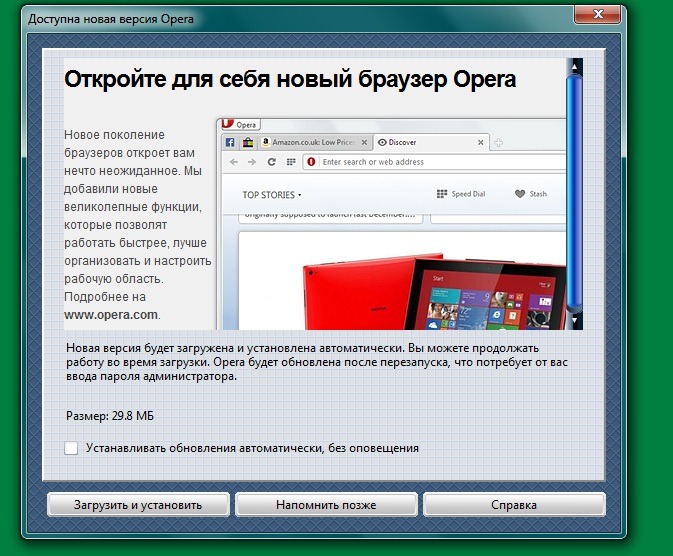
Task: Click red Opera icon in address bar
Action: coord(311,162)
